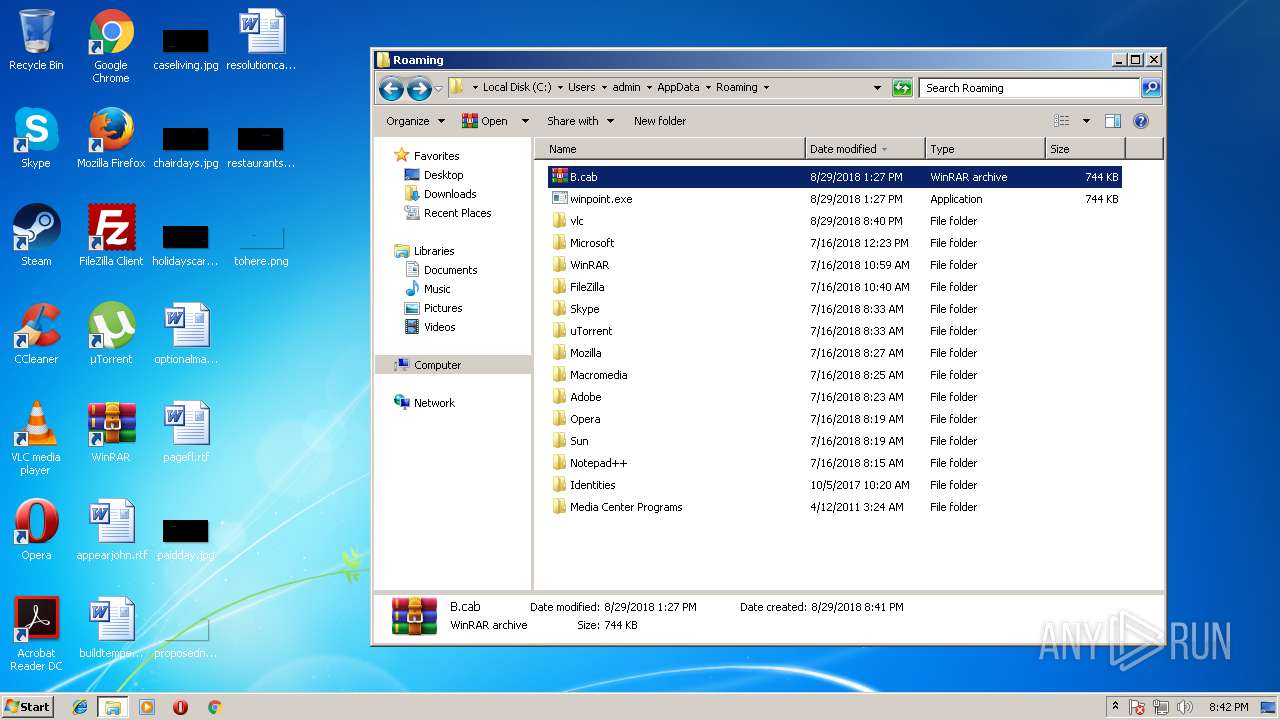Select the winpoint.exe application file
This screenshot has height=720, width=1280.
point(834,199)
